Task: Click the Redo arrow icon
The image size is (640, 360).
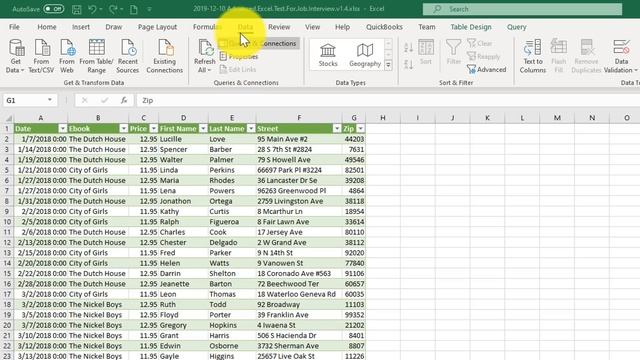Action: [x=113, y=9]
